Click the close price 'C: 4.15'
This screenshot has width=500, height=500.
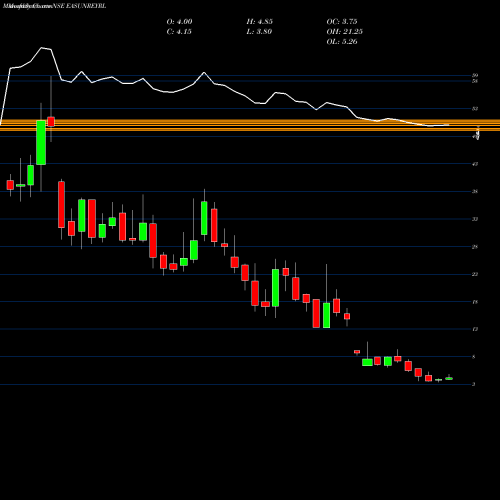click(179, 32)
